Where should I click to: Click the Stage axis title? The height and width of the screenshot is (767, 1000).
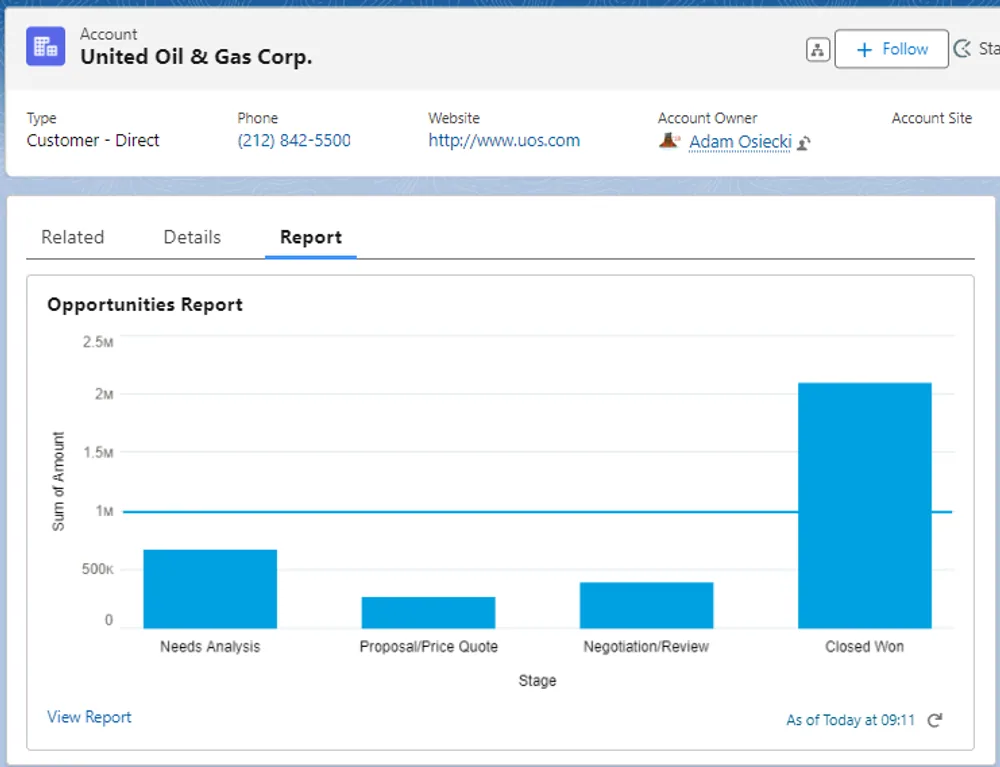(x=537, y=680)
